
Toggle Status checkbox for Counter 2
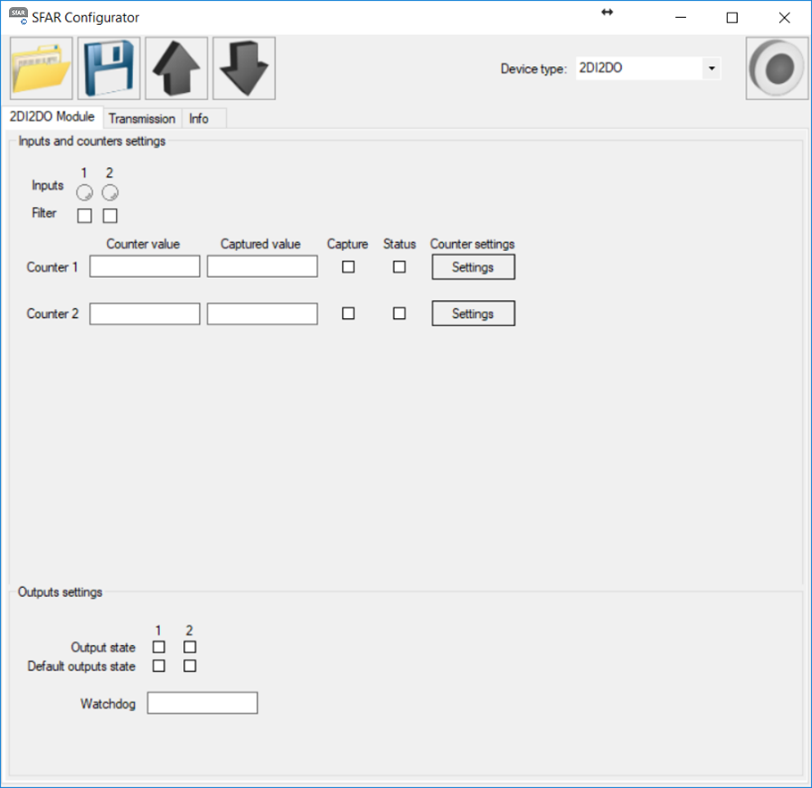coord(399,313)
